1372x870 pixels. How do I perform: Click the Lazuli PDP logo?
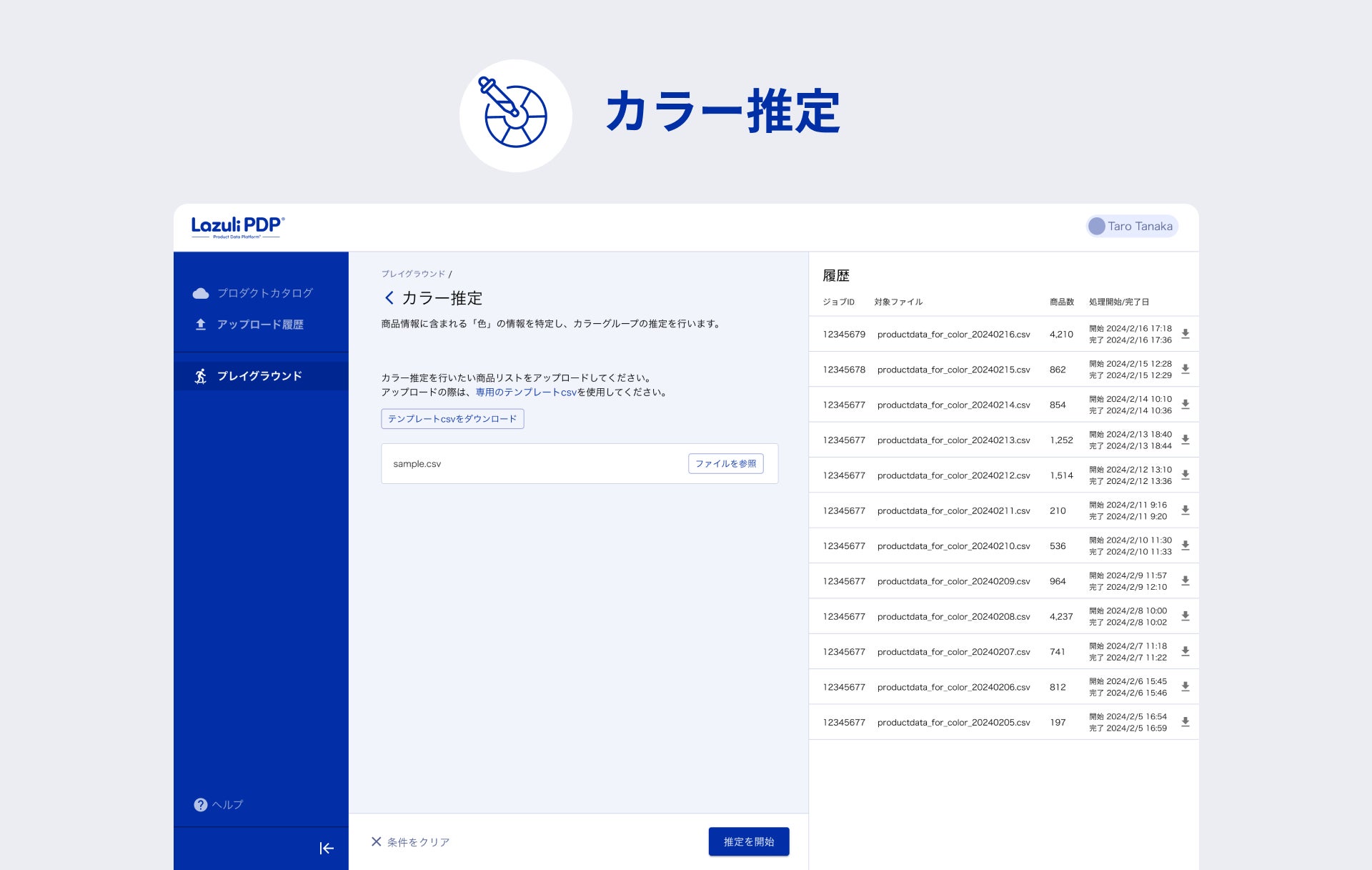pos(237,227)
